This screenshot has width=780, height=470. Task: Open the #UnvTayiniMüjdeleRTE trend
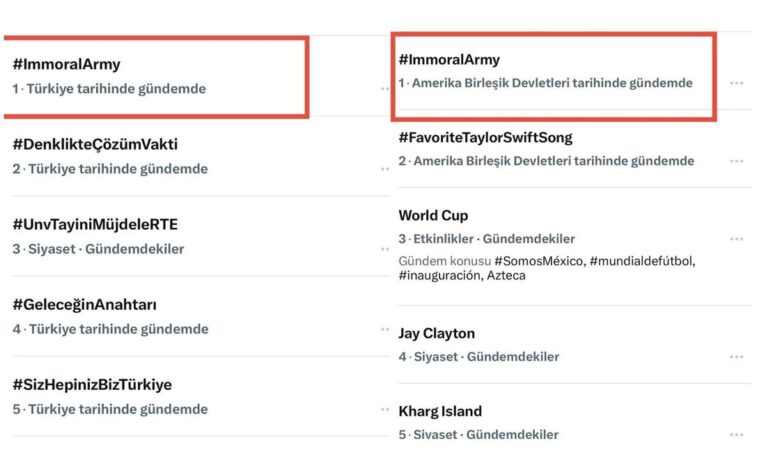(x=95, y=224)
